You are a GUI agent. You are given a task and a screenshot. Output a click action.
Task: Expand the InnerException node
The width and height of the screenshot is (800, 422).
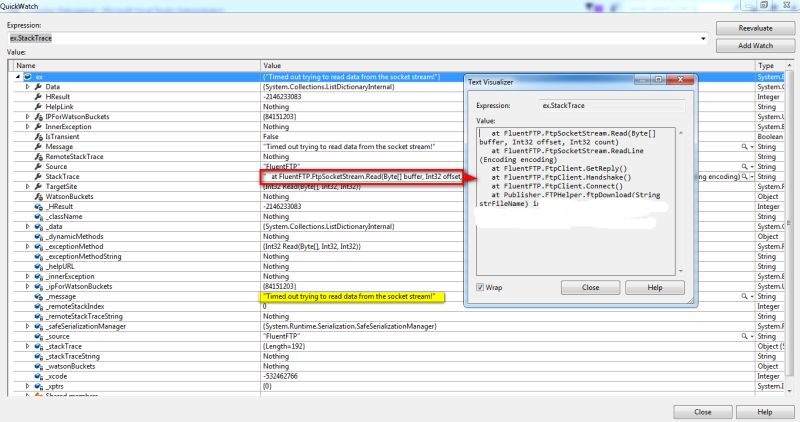click(28, 127)
